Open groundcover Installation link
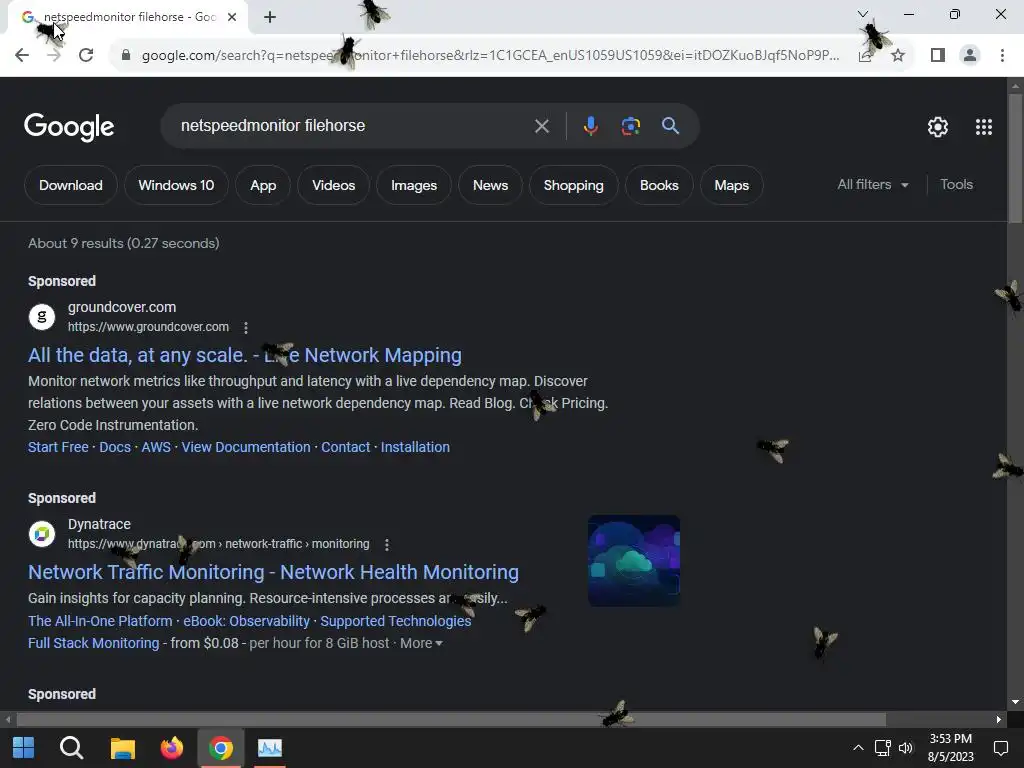Image resolution: width=1024 pixels, height=768 pixels. [415, 447]
